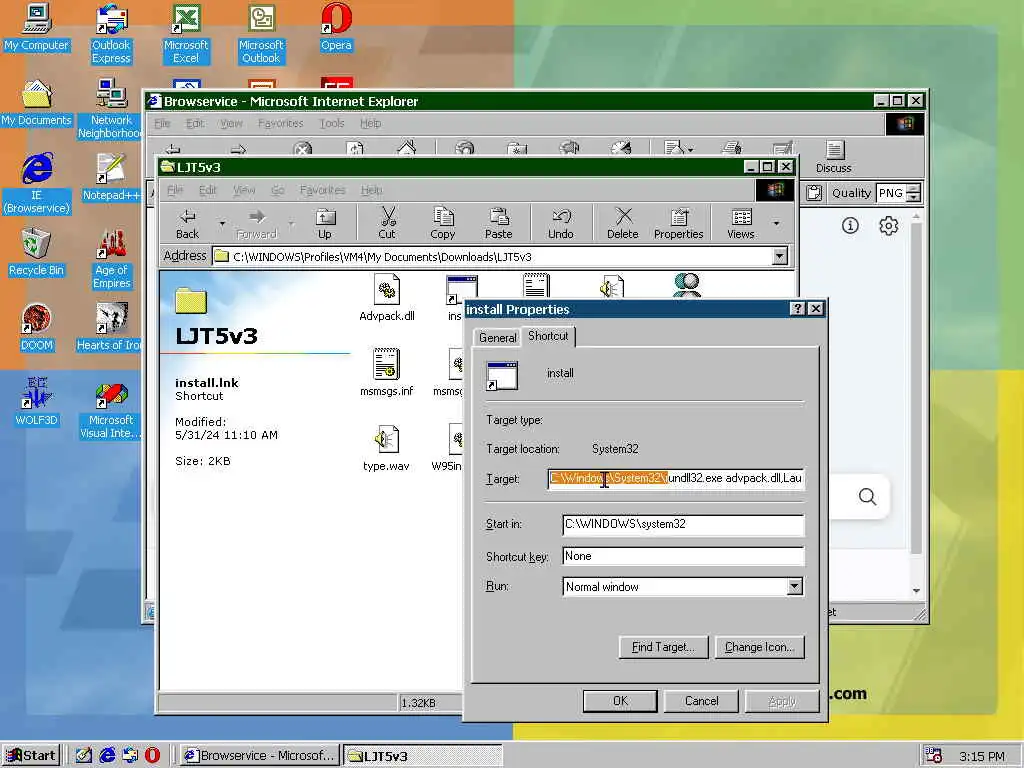Click Cancel in install Properties
This screenshot has width=1024, height=768.
[x=701, y=701]
